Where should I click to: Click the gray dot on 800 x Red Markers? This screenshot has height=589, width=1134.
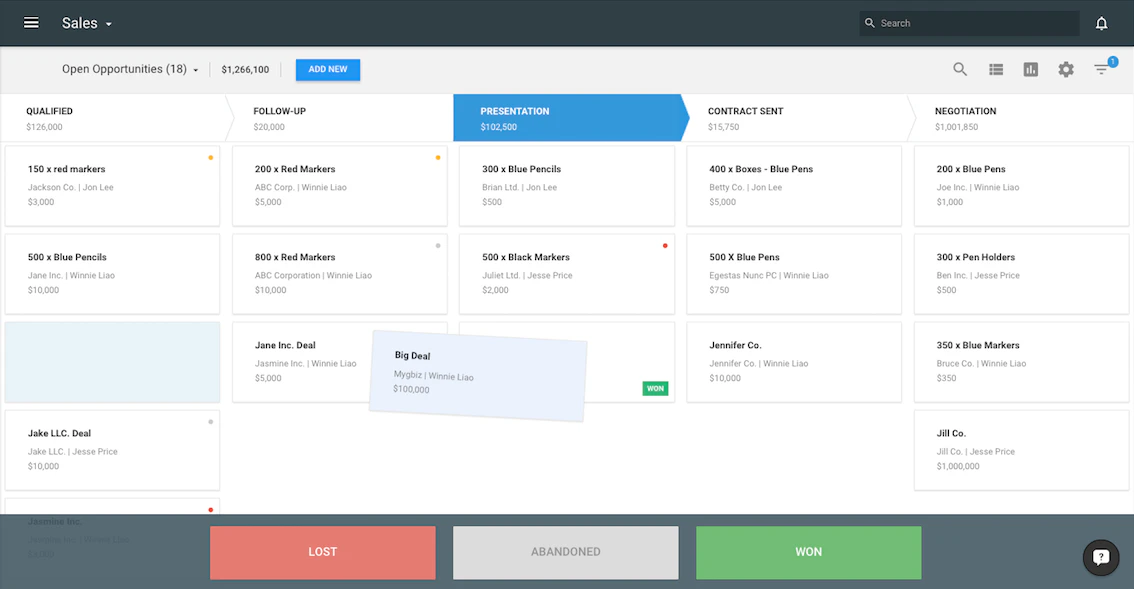pyautogui.click(x=438, y=246)
